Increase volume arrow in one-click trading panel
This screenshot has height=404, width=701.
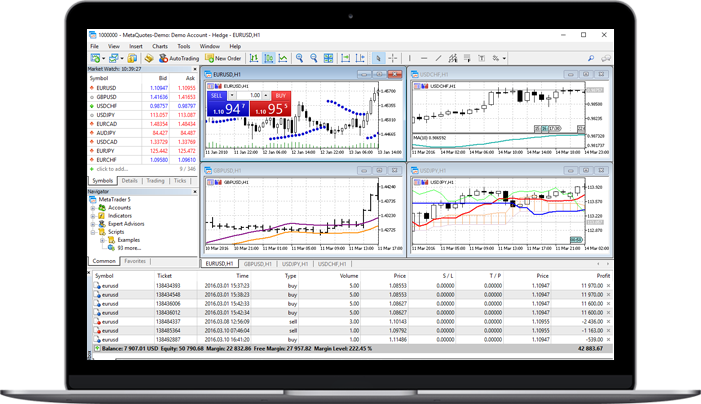(266, 96)
